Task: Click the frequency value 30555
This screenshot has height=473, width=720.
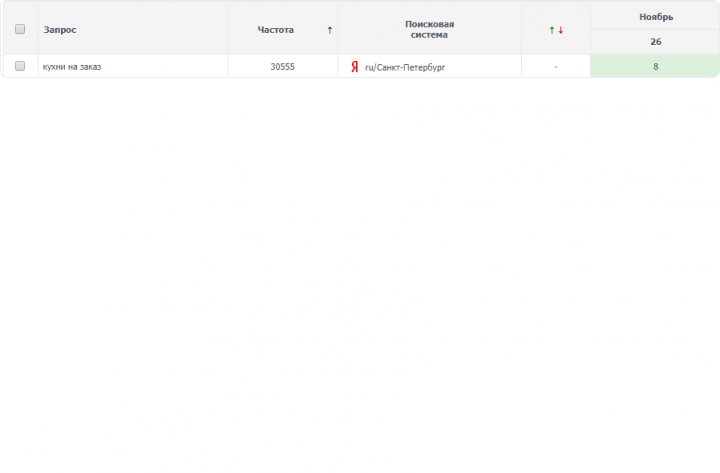Action: (x=282, y=67)
